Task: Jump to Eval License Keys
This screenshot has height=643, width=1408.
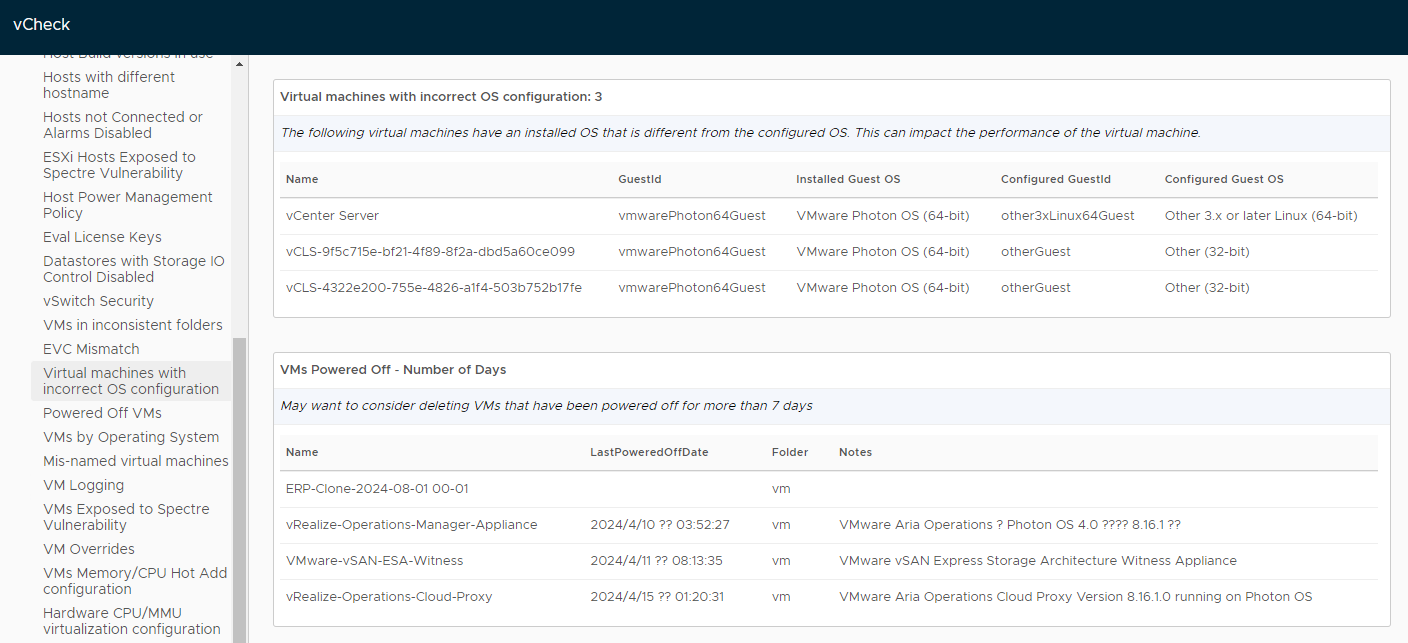Action: point(102,237)
